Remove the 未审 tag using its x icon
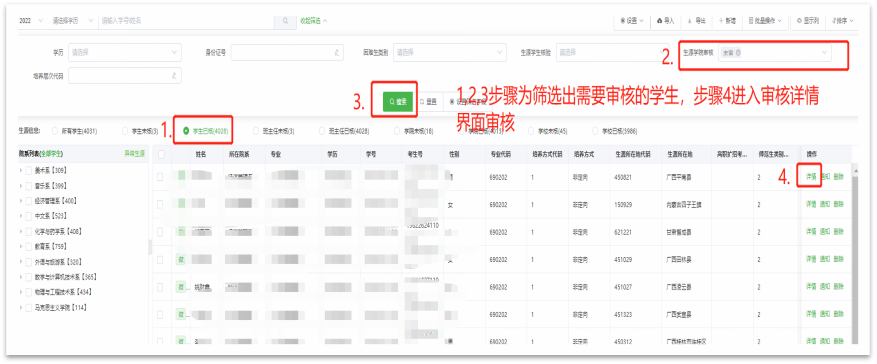This screenshot has height=364, width=877. click(x=738, y=53)
